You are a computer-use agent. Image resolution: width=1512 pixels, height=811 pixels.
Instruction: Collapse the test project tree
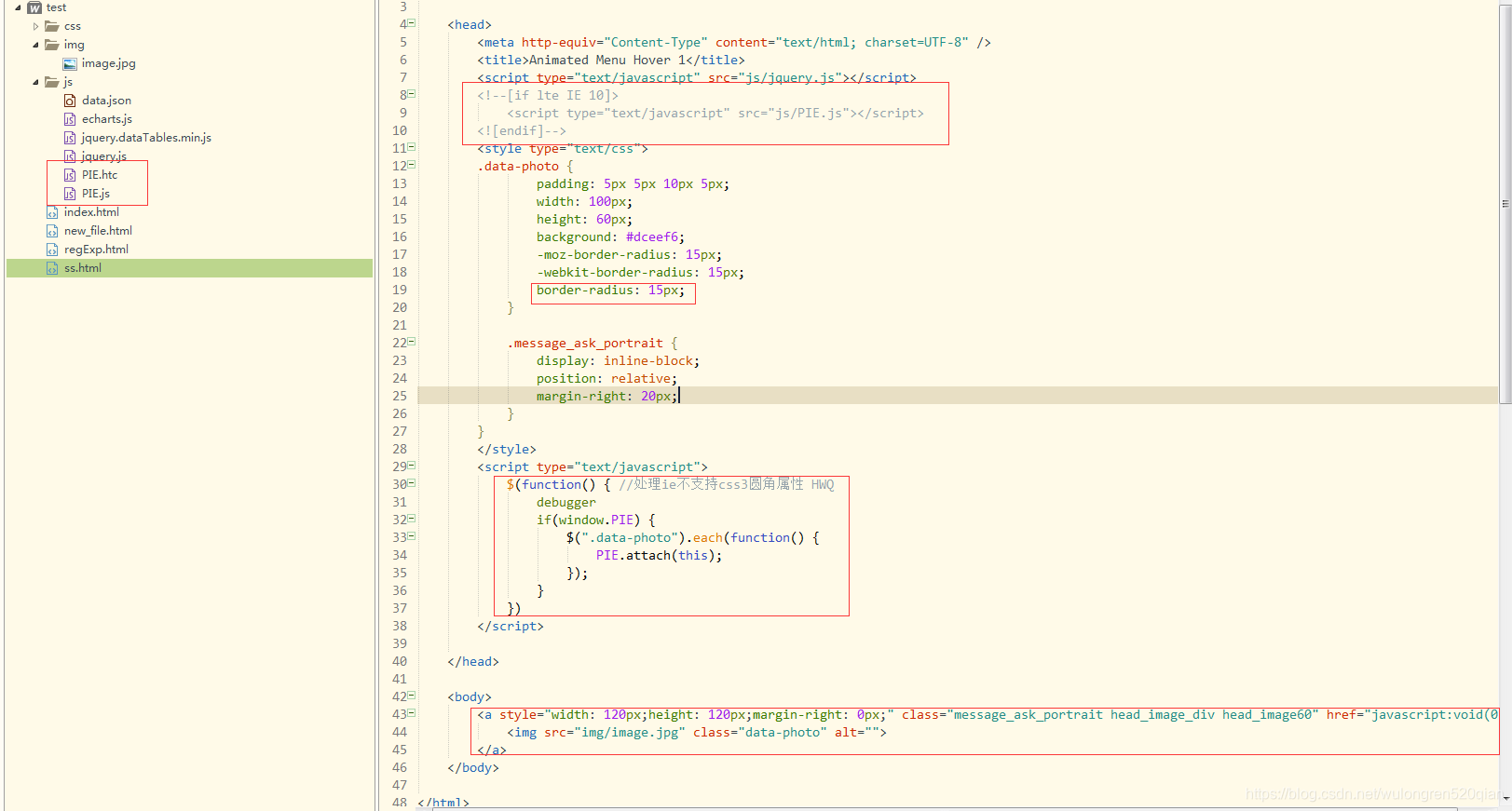point(18,7)
